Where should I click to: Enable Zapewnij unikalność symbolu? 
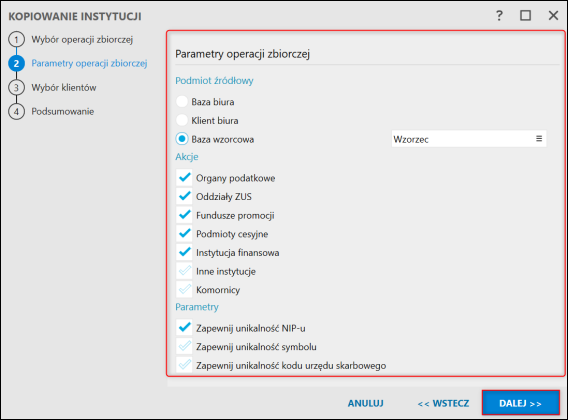point(184,346)
